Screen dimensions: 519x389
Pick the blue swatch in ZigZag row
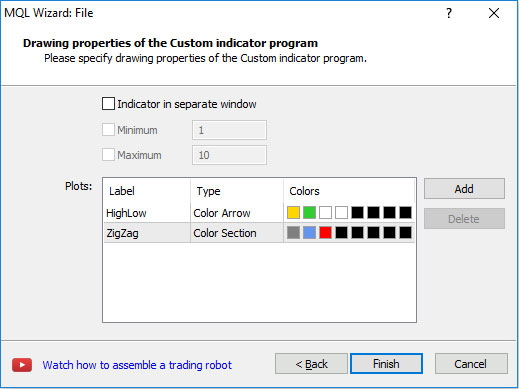[x=309, y=233]
